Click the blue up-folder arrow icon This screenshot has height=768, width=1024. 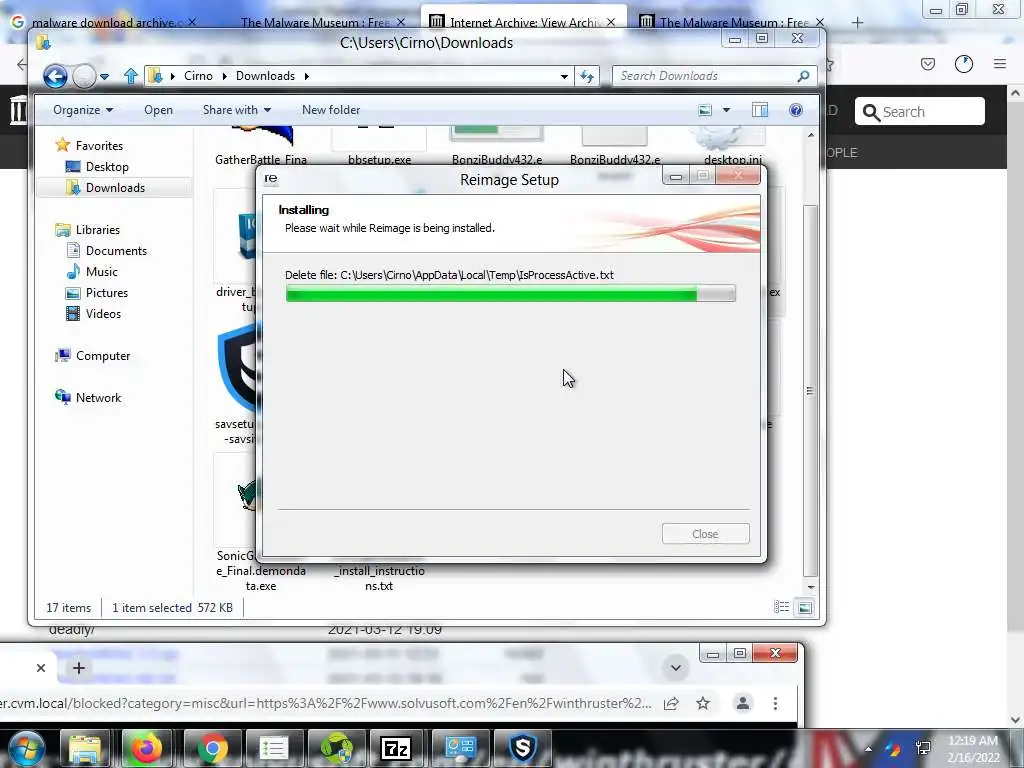pyautogui.click(x=131, y=76)
